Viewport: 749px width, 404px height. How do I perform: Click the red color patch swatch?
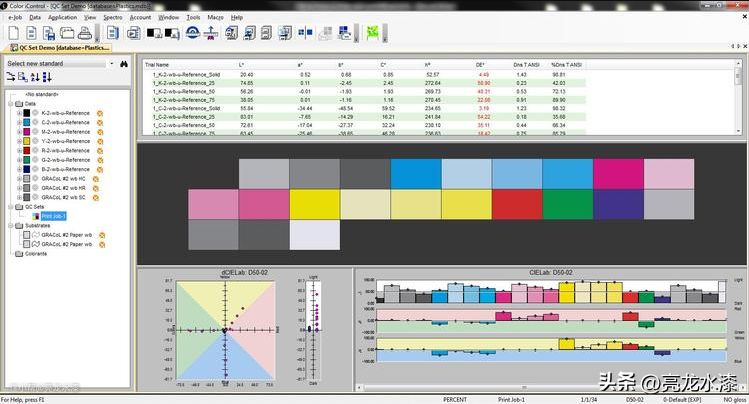pyautogui.click(x=516, y=204)
